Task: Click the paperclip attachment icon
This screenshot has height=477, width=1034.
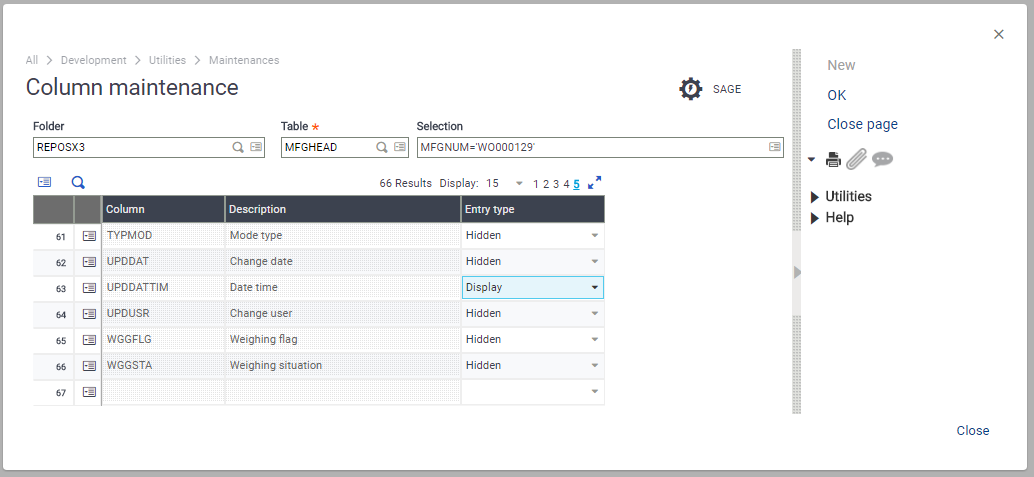Action: tap(857, 159)
